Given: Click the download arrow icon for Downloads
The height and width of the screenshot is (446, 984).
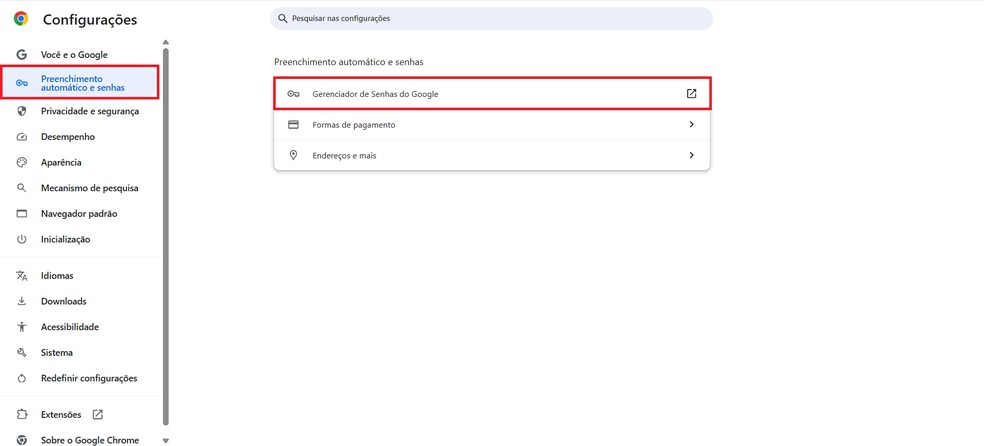Looking at the screenshot, I should click(x=21, y=301).
